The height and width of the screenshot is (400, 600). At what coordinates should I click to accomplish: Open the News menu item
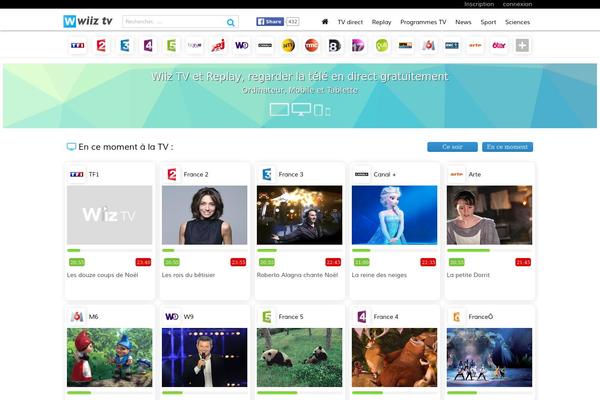(463, 22)
